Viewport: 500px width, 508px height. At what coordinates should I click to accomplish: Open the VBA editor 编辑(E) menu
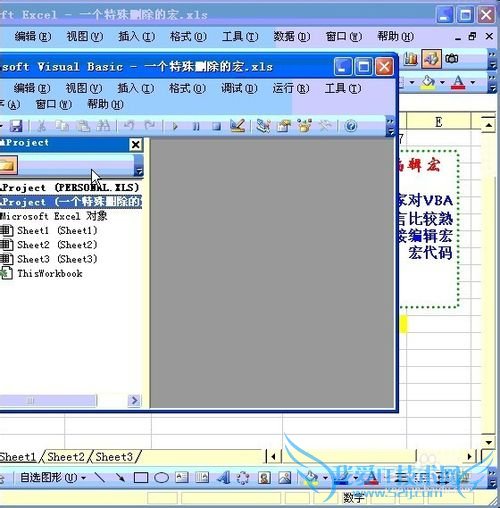tap(32, 88)
